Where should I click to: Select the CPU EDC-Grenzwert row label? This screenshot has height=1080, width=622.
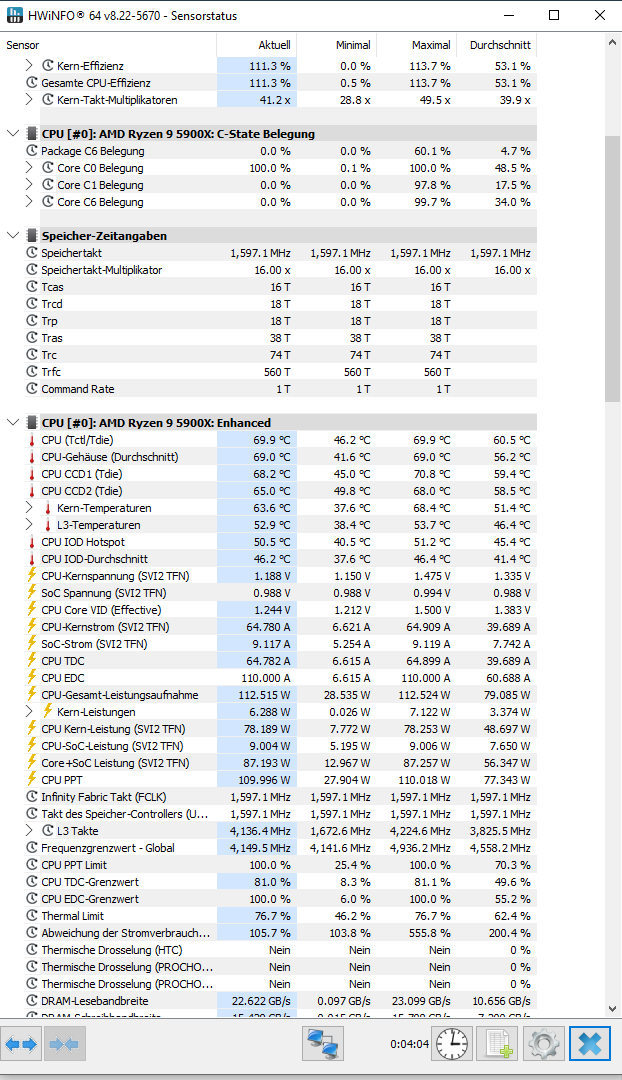90,899
